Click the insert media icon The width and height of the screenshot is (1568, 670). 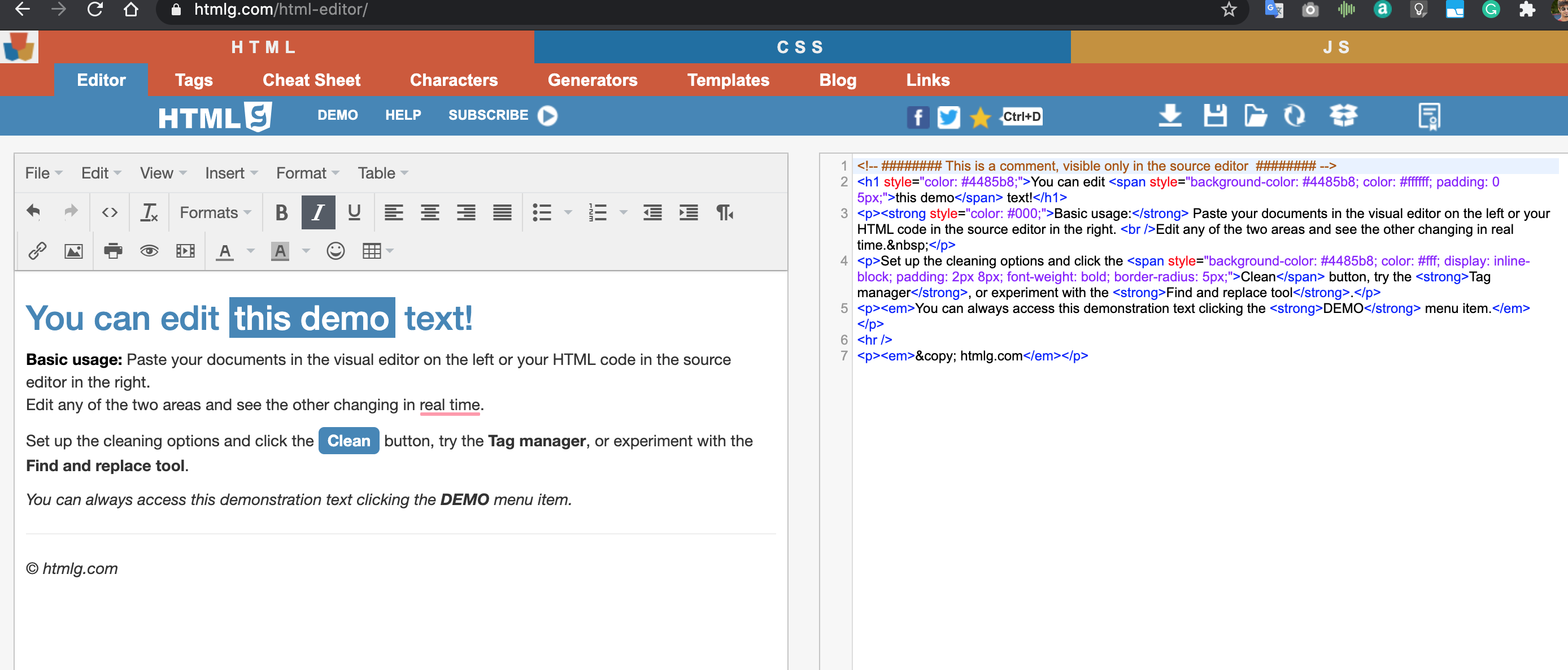pos(185,251)
